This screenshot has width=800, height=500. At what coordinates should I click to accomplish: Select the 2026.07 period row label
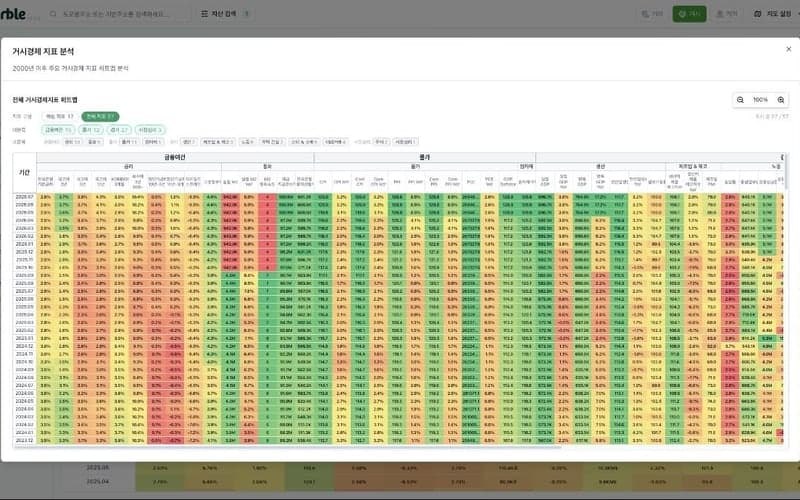click(24, 196)
